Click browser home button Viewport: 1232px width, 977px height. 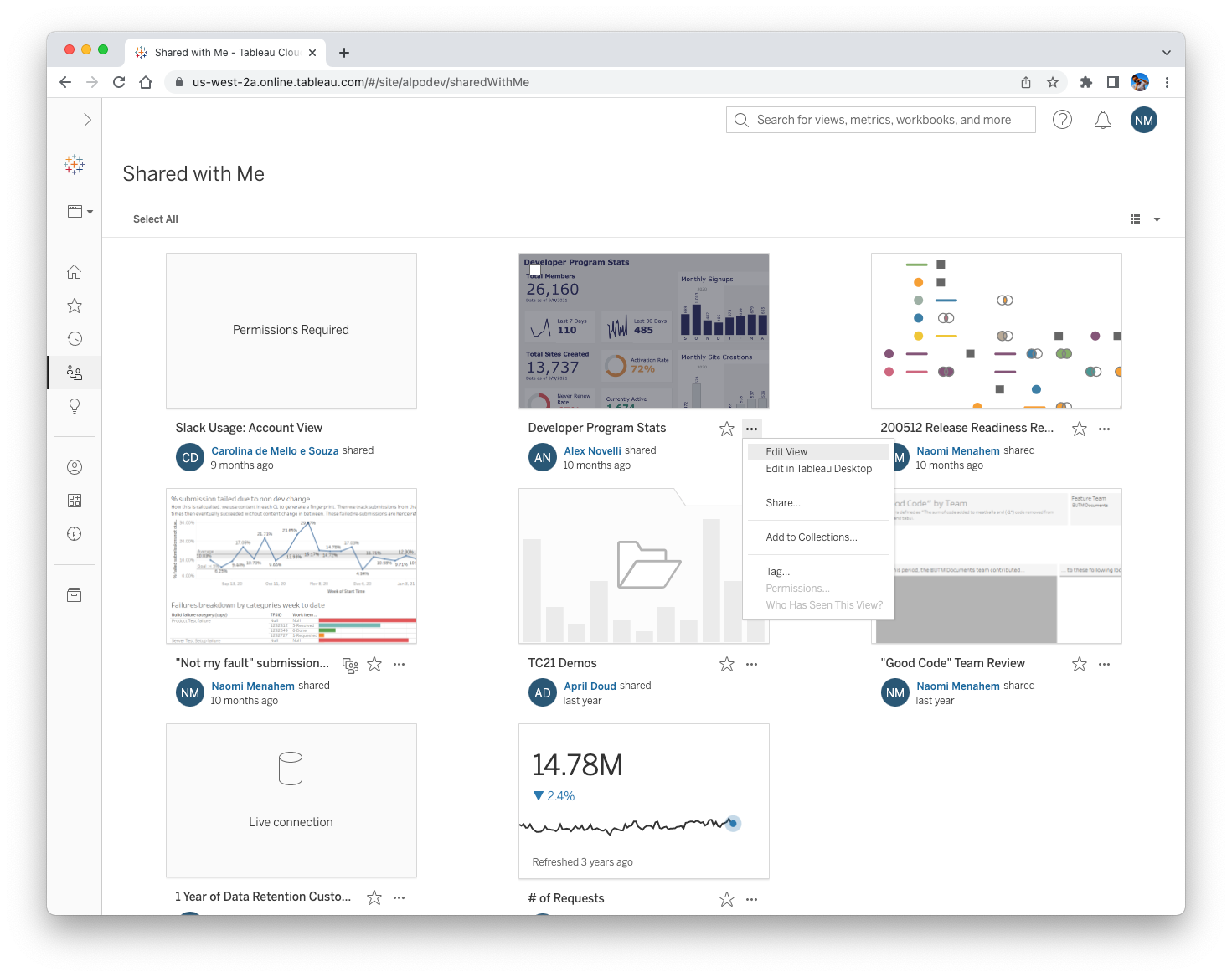[x=146, y=82]
